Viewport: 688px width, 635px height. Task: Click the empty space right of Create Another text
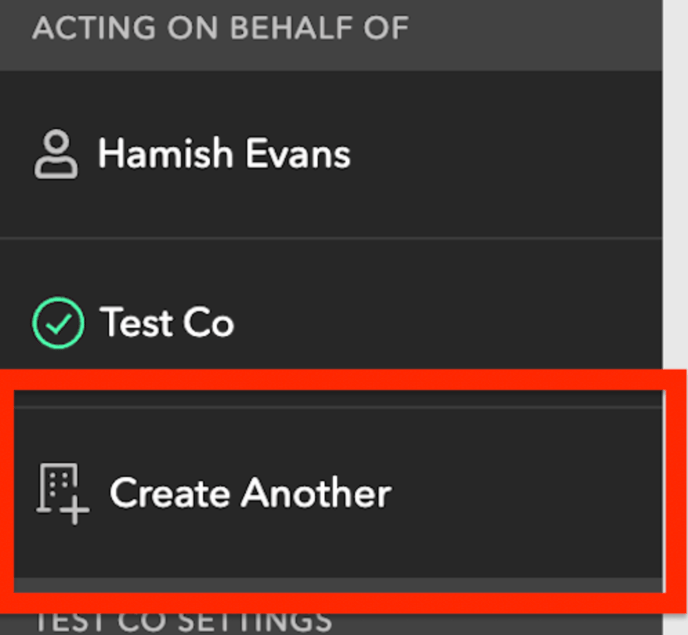[527, 493]
